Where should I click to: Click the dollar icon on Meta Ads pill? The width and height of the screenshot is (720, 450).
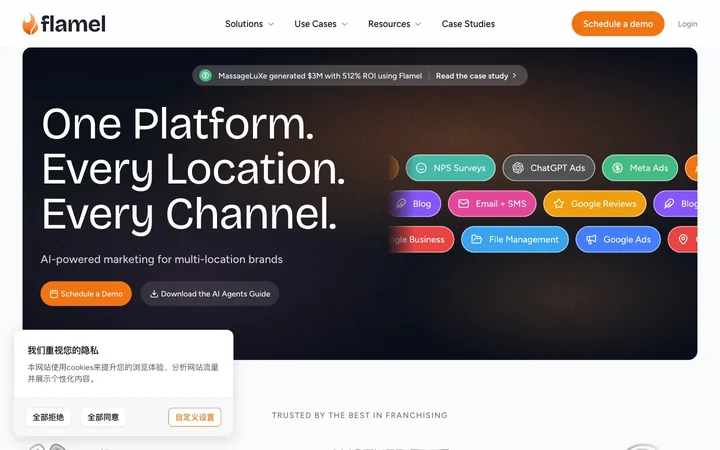[x=617, y=168]
